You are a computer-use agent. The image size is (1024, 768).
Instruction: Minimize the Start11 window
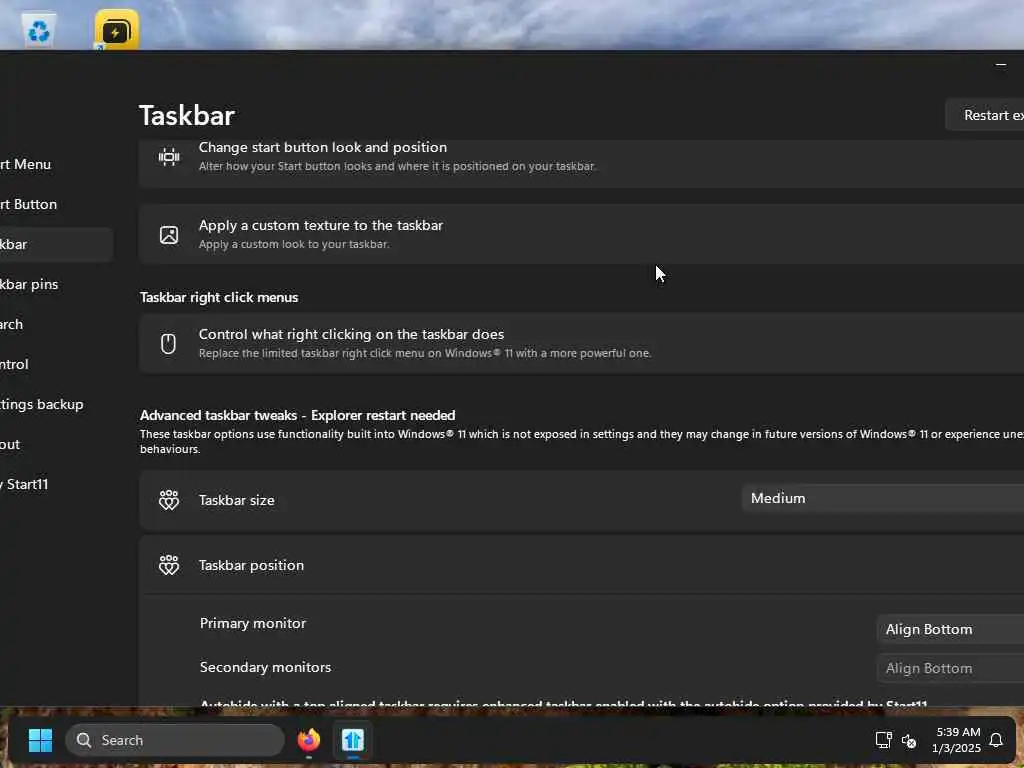point(1000,65)
